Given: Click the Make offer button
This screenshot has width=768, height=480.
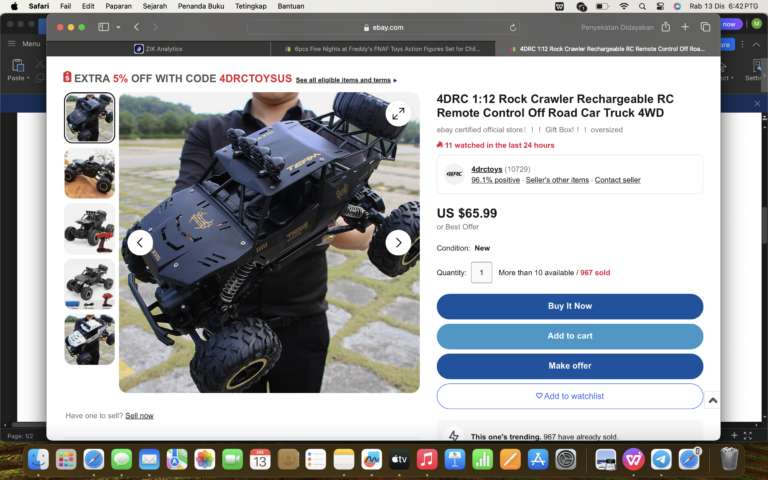Looking at the screenshot, I should [x=569, y=366].
